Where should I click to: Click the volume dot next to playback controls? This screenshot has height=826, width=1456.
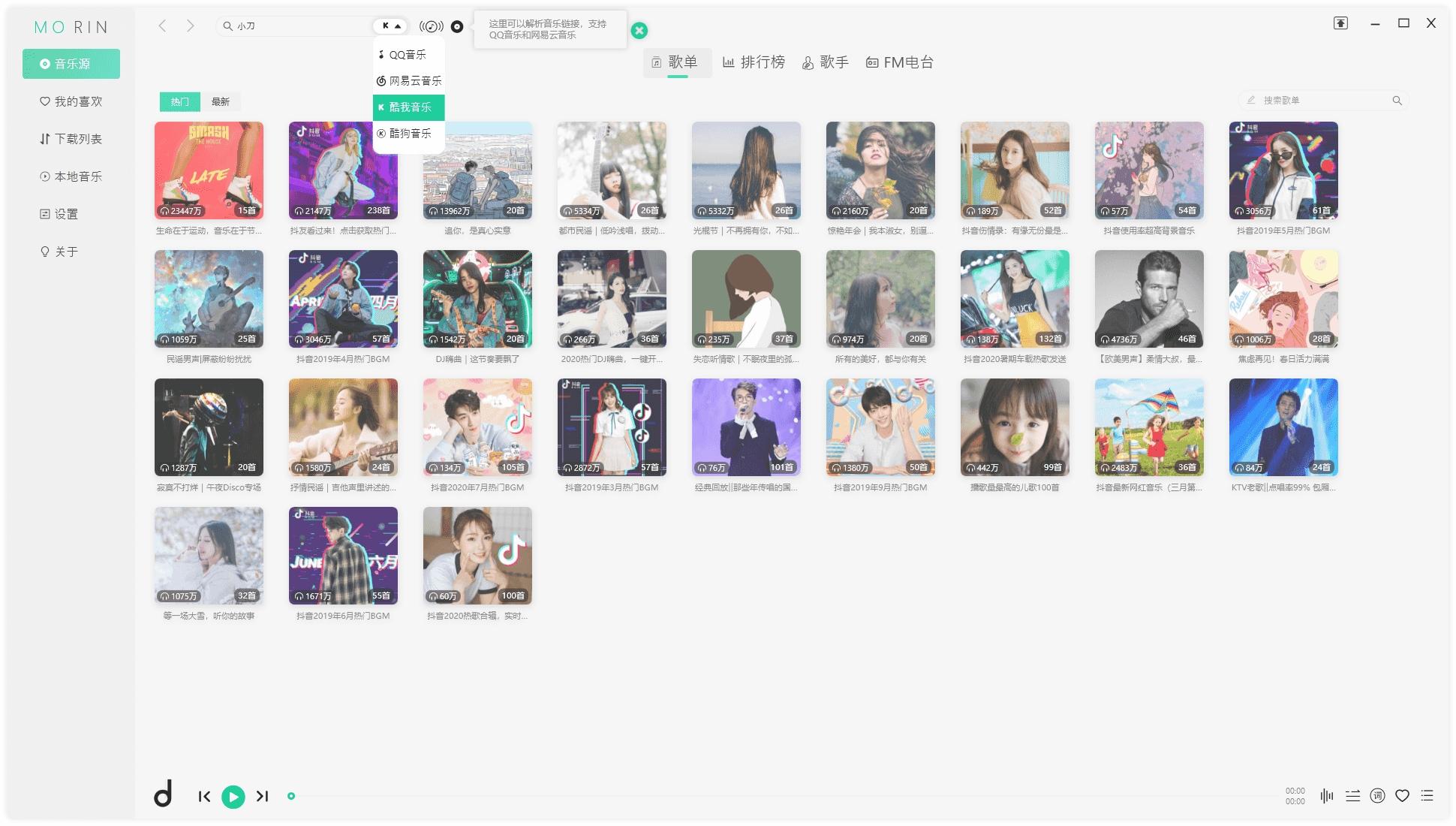(x=291, y=796)
